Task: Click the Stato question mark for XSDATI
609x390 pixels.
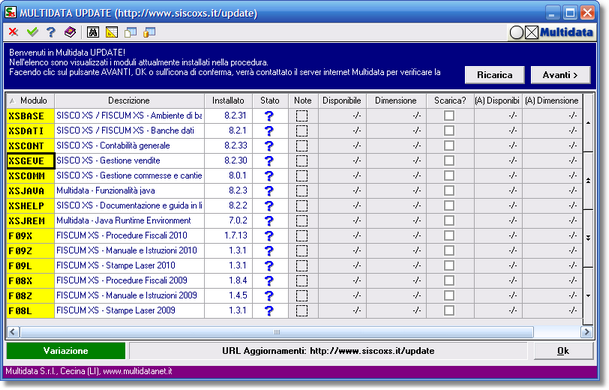Action: [269, 131]
